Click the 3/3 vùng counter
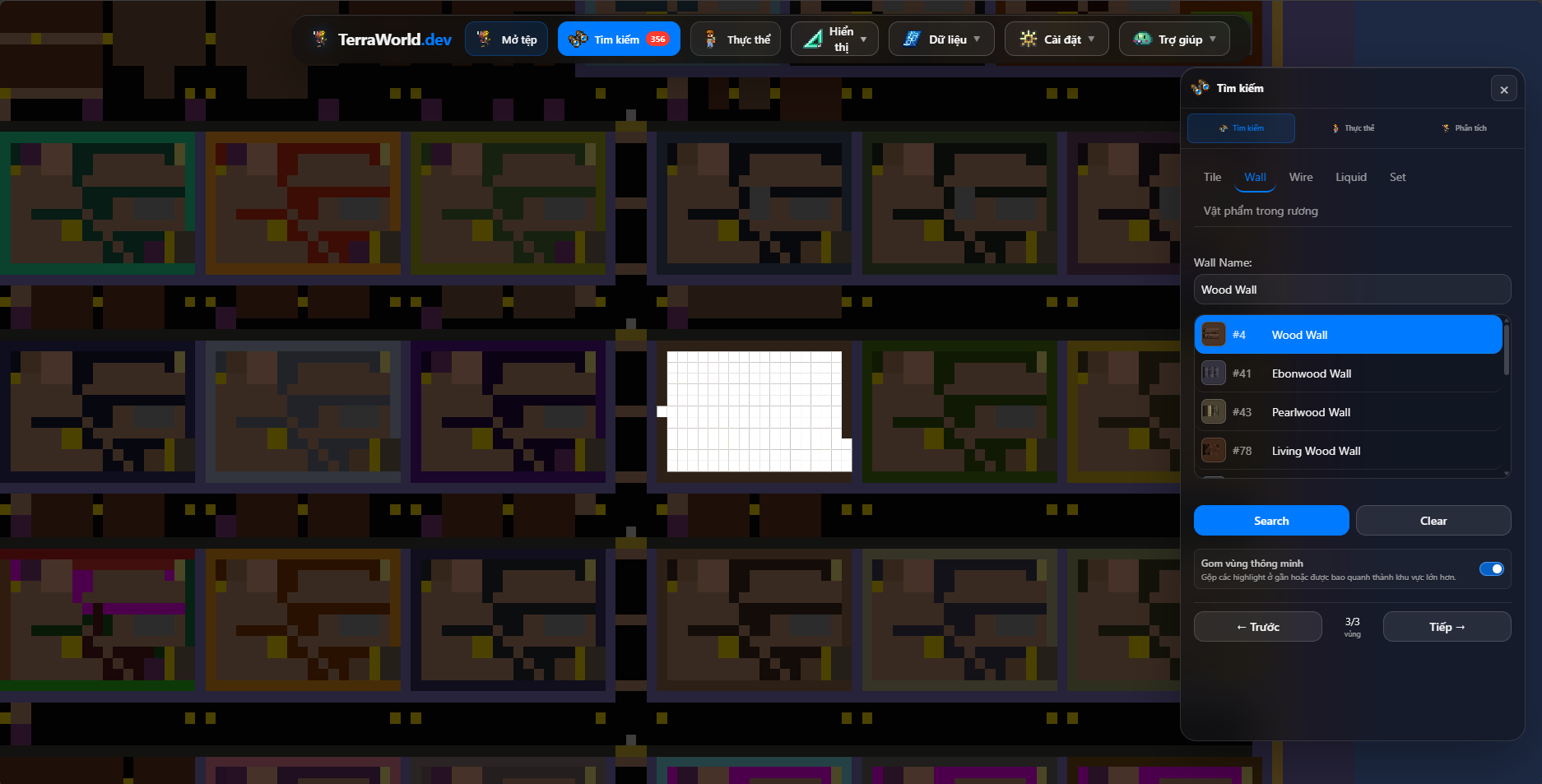 click(1352, 627)
